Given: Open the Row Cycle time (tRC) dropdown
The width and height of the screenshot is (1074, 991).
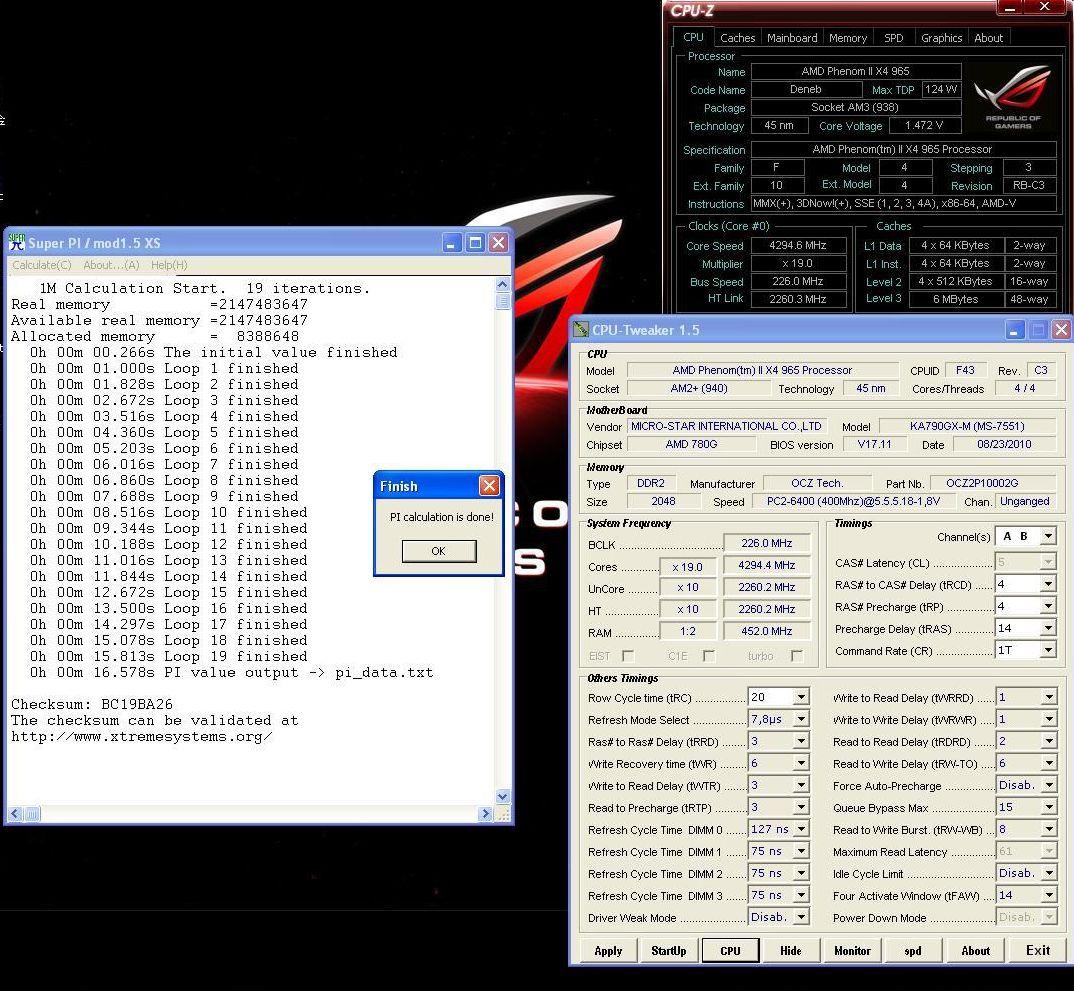Looking at the screenshot, I should (801, 697).
